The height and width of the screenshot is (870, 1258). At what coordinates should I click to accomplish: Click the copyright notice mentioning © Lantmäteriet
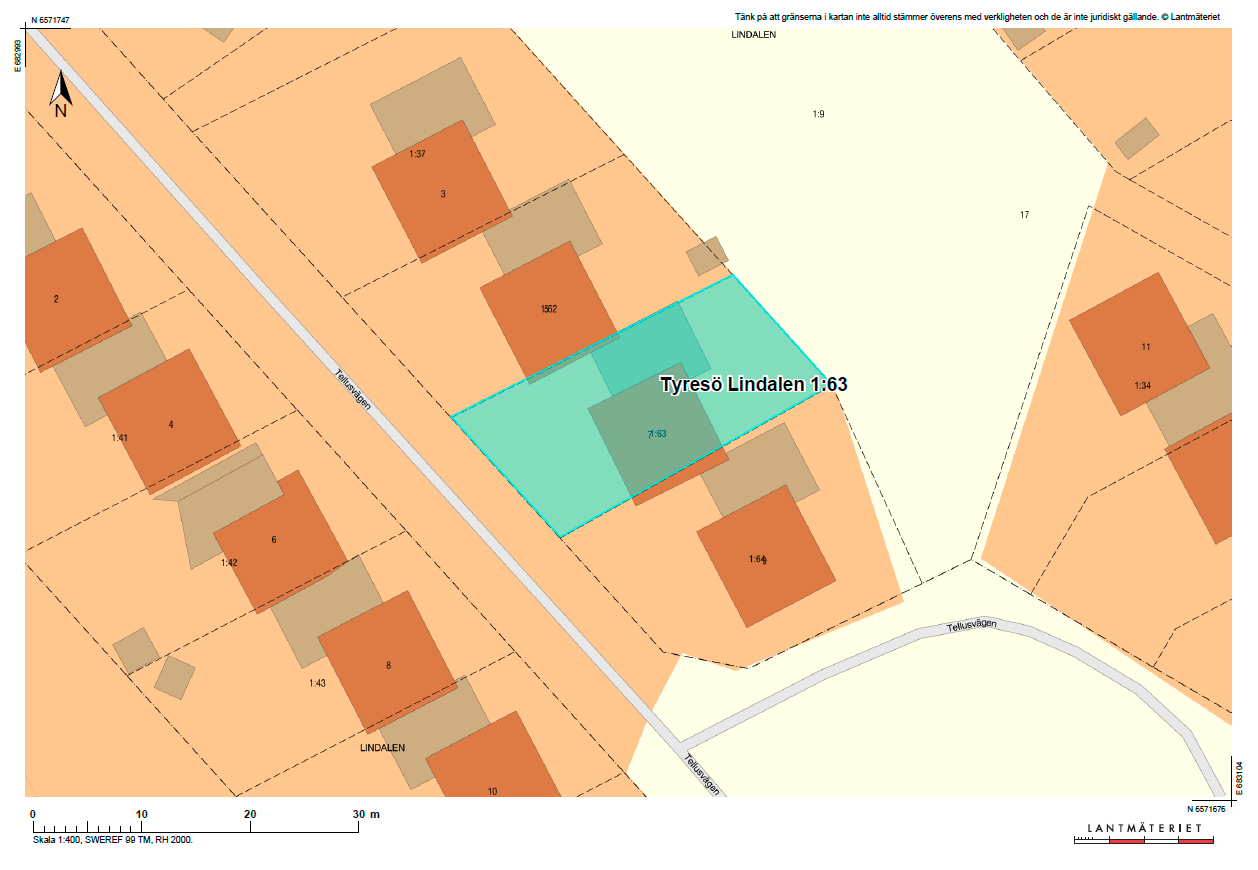coord(976,18)
